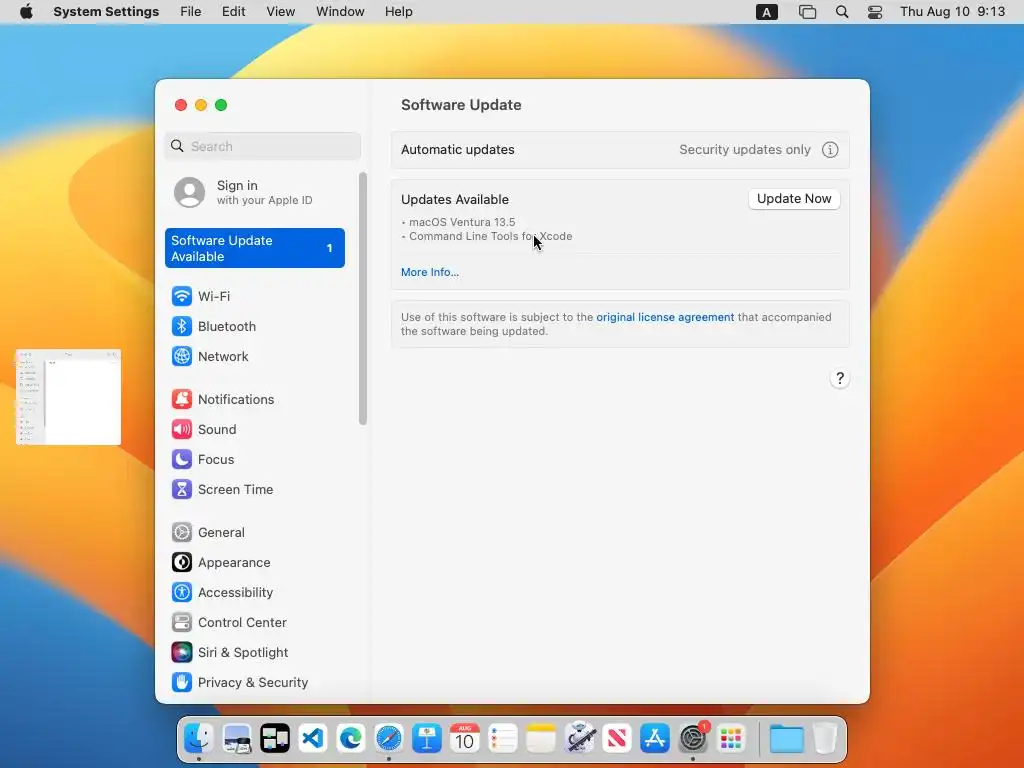Image resolution: width=1024 pixels, height=768 pixels.
Task: Open the System Settings menu
Action: pos(106,12)
